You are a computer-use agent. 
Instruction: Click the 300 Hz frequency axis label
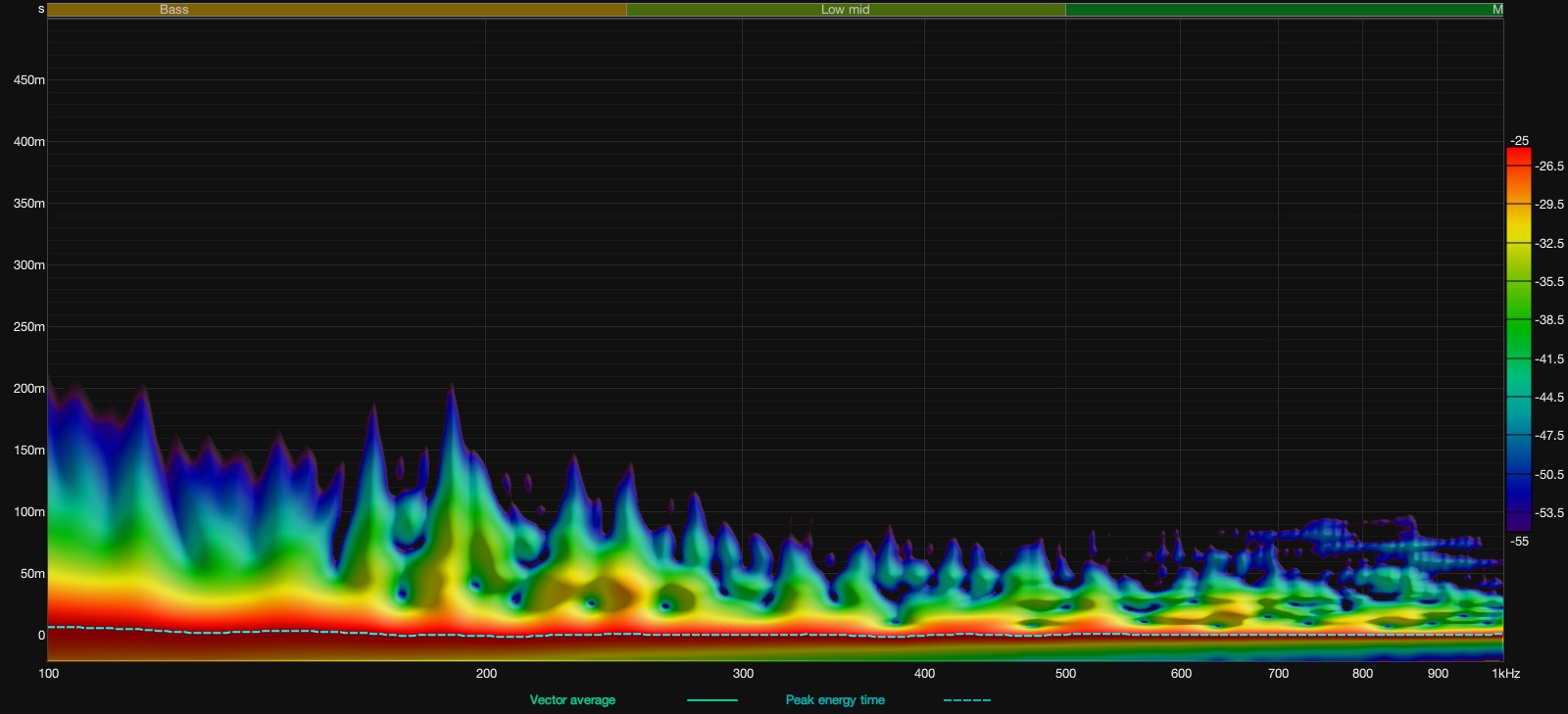[x=743, y=674]
